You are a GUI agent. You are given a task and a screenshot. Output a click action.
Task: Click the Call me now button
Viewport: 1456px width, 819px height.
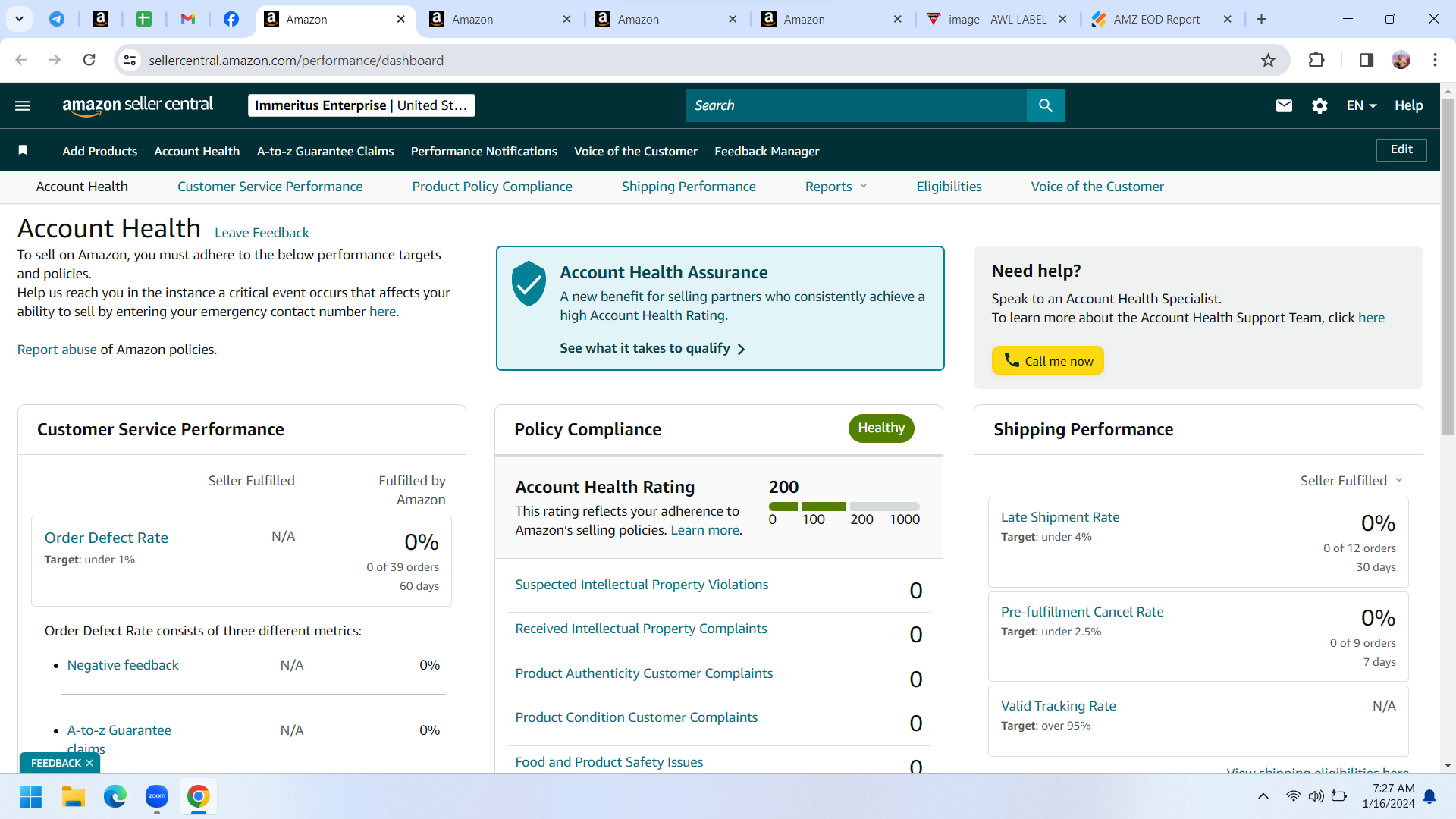[x=1048, y=361]
